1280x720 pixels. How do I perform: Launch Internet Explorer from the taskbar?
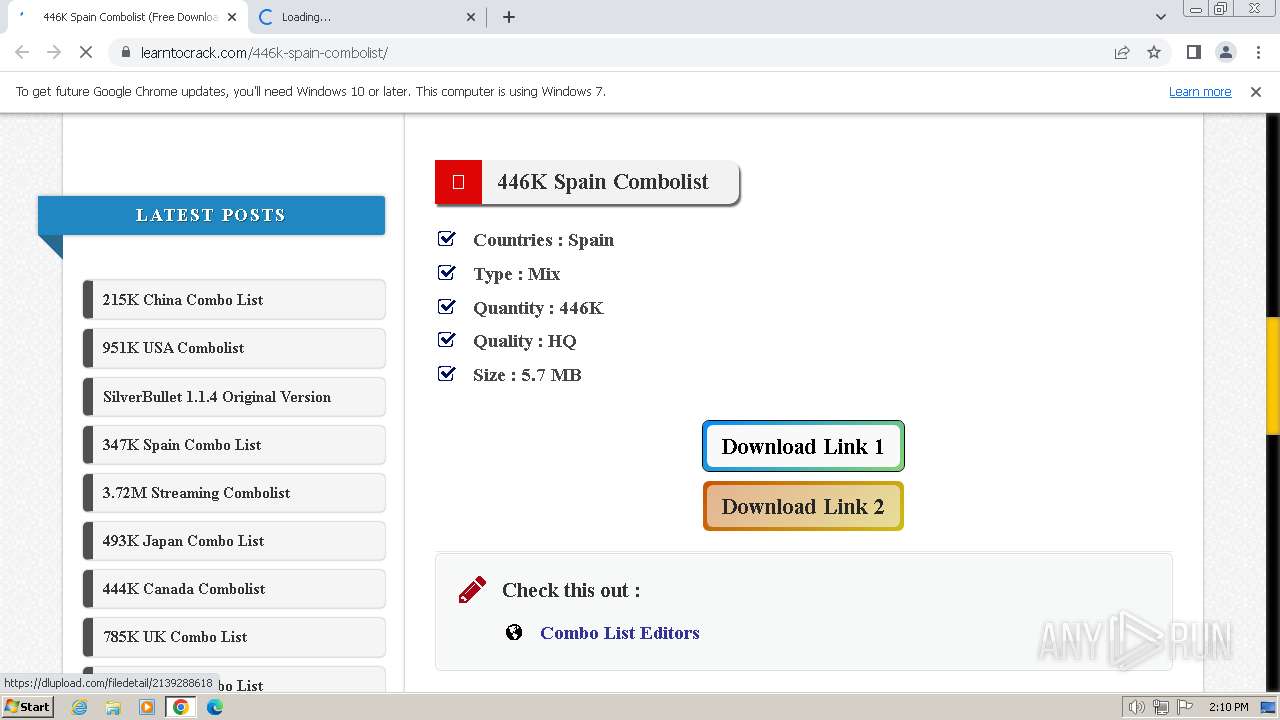[x=79, y=707]
